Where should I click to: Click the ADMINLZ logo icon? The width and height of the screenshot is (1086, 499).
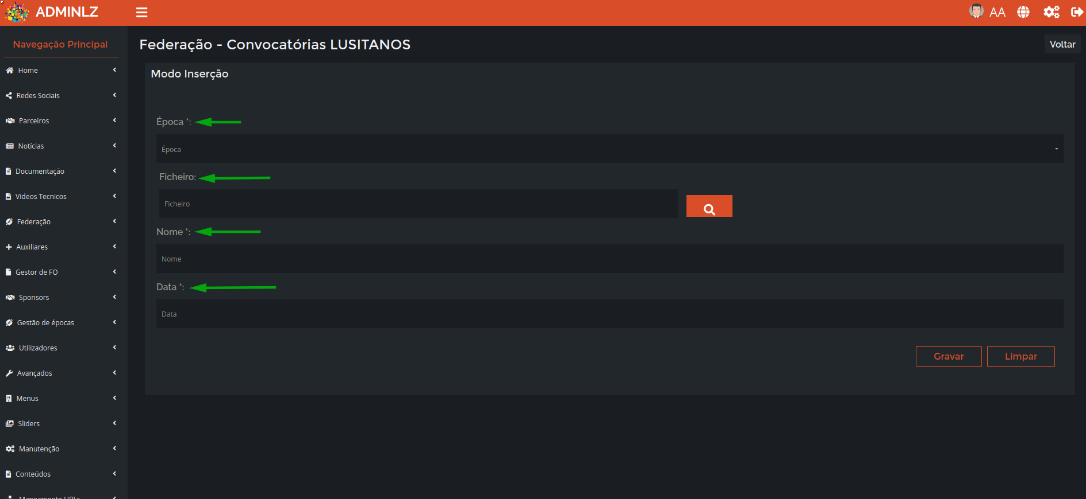point(17,12)
